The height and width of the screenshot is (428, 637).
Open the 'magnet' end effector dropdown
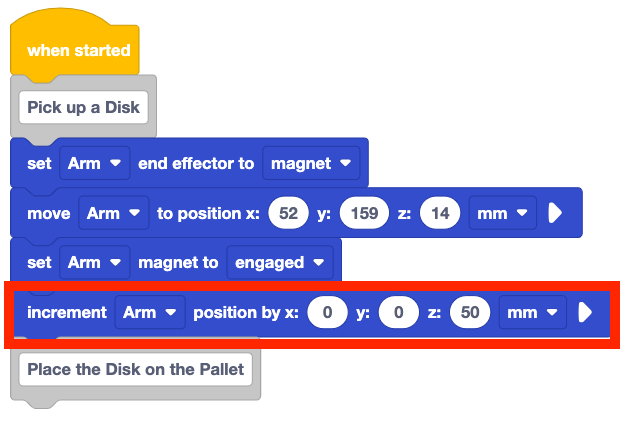(311, 163)
